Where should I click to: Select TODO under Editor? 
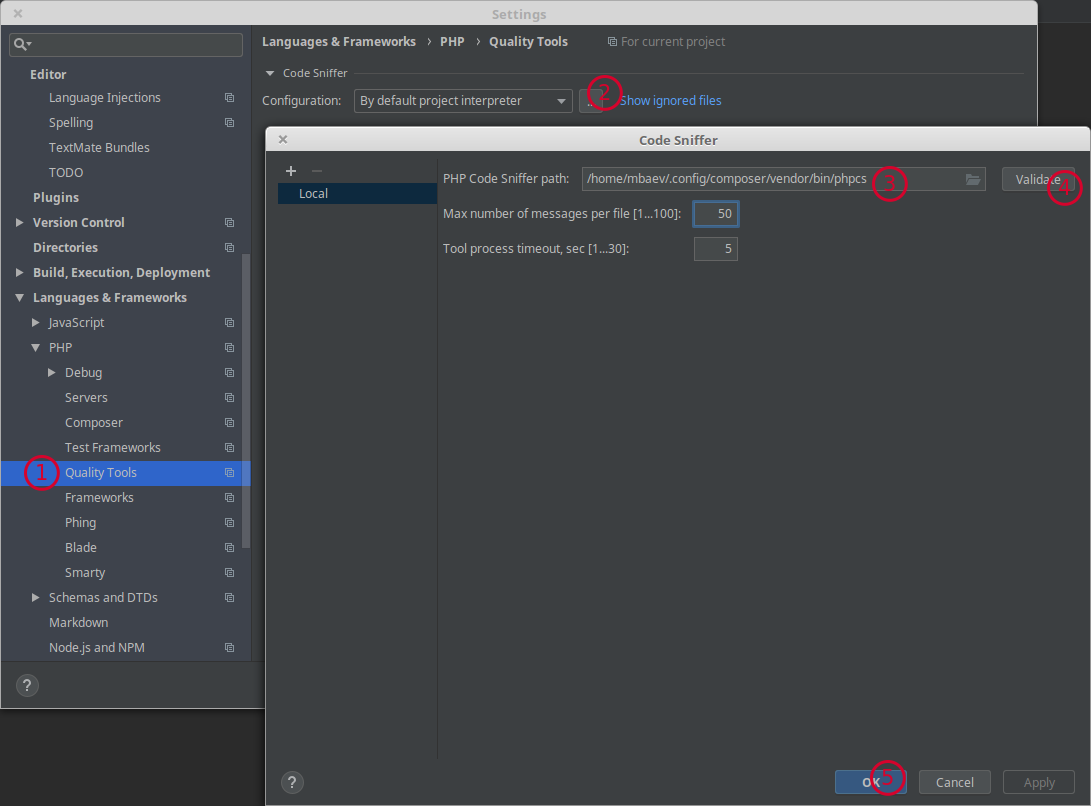pyautogui.click(x=66, y=173)
